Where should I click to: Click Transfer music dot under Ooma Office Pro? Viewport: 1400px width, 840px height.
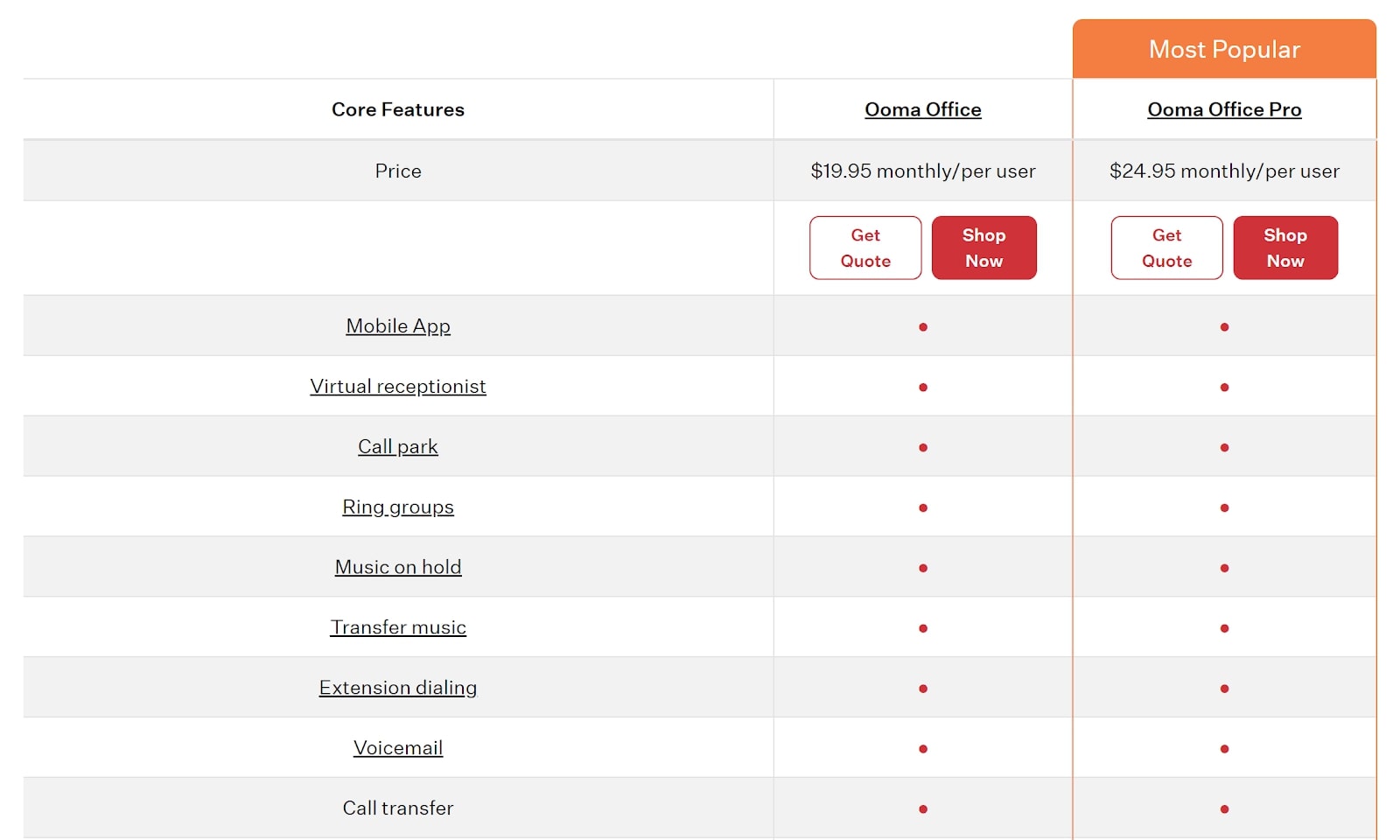tap(1224, 628)
